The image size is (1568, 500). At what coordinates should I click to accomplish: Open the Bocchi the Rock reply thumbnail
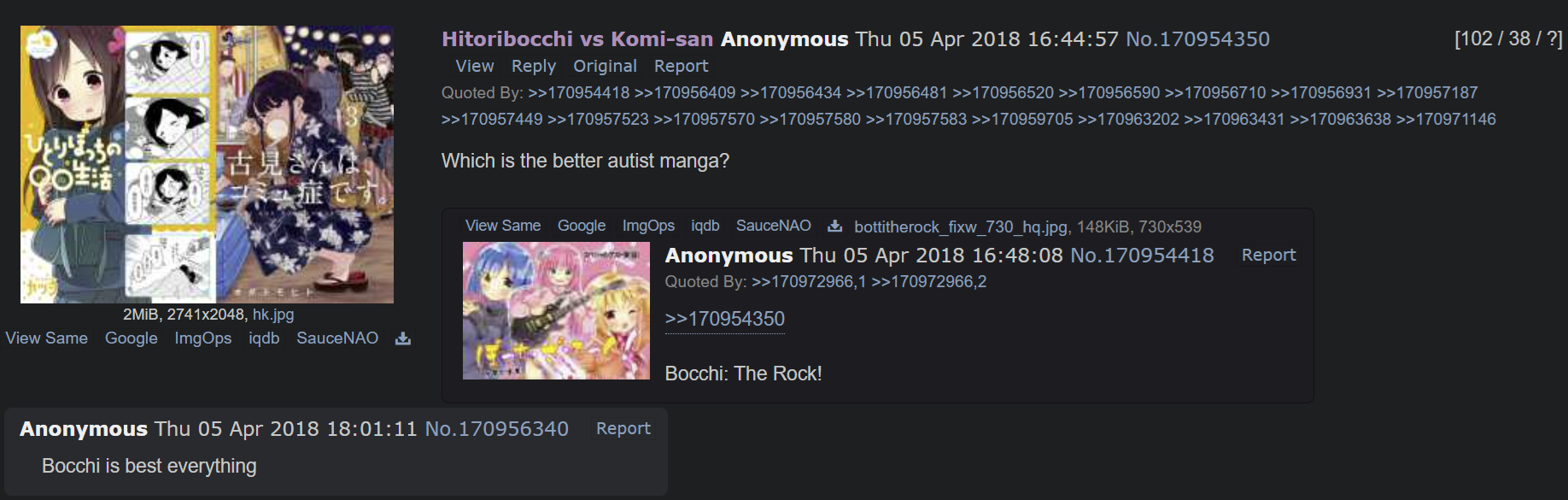tap(556, 310)
